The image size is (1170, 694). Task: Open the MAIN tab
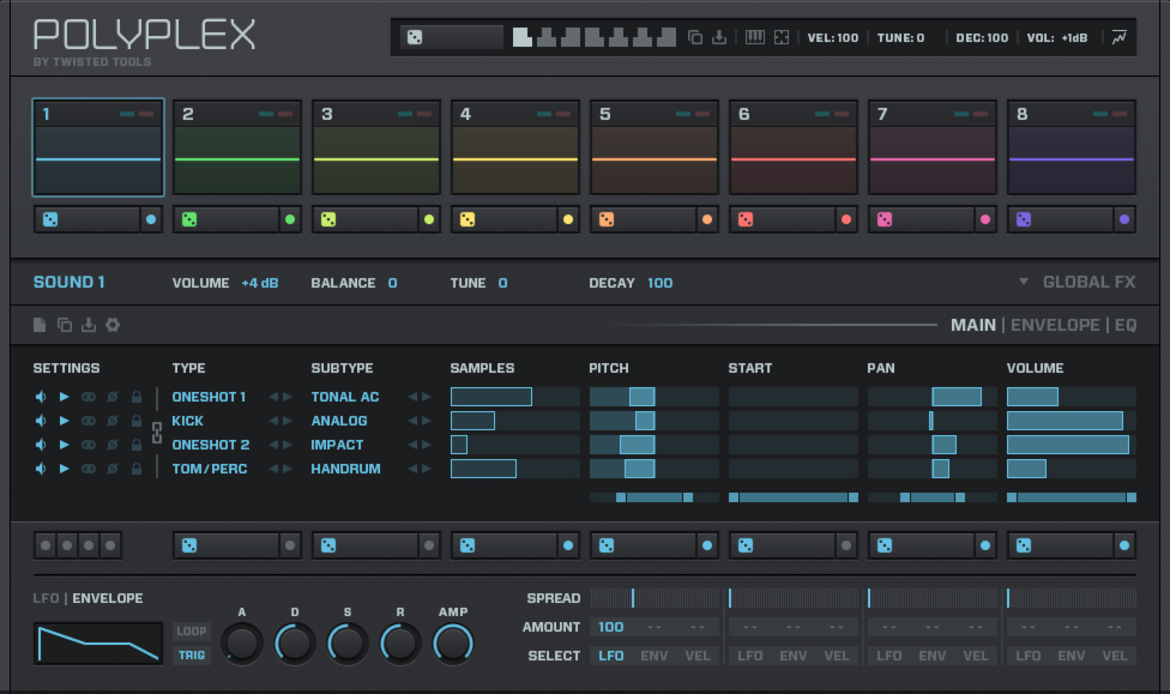pyautogui.click(x=973, y=325)
